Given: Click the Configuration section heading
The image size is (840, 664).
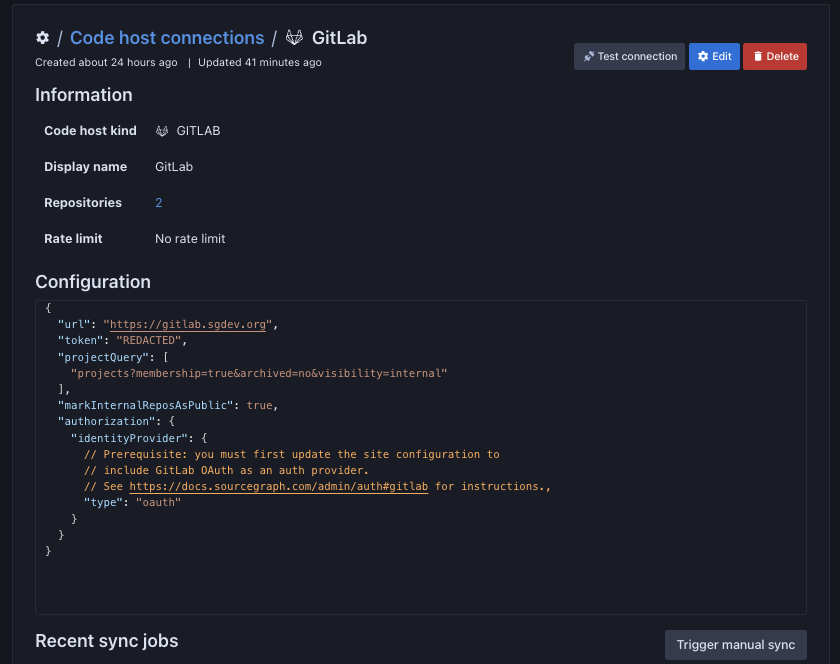Looking at the screenshot, I should pos(93,282).
